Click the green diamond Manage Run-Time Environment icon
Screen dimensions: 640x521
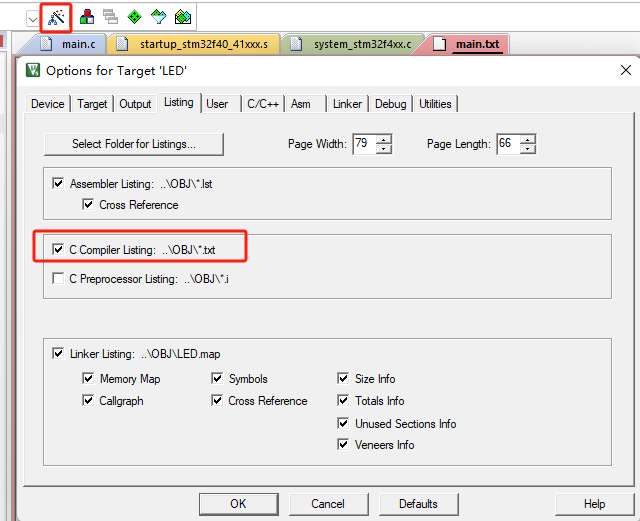pyautogui.click(x=133, y=16)
